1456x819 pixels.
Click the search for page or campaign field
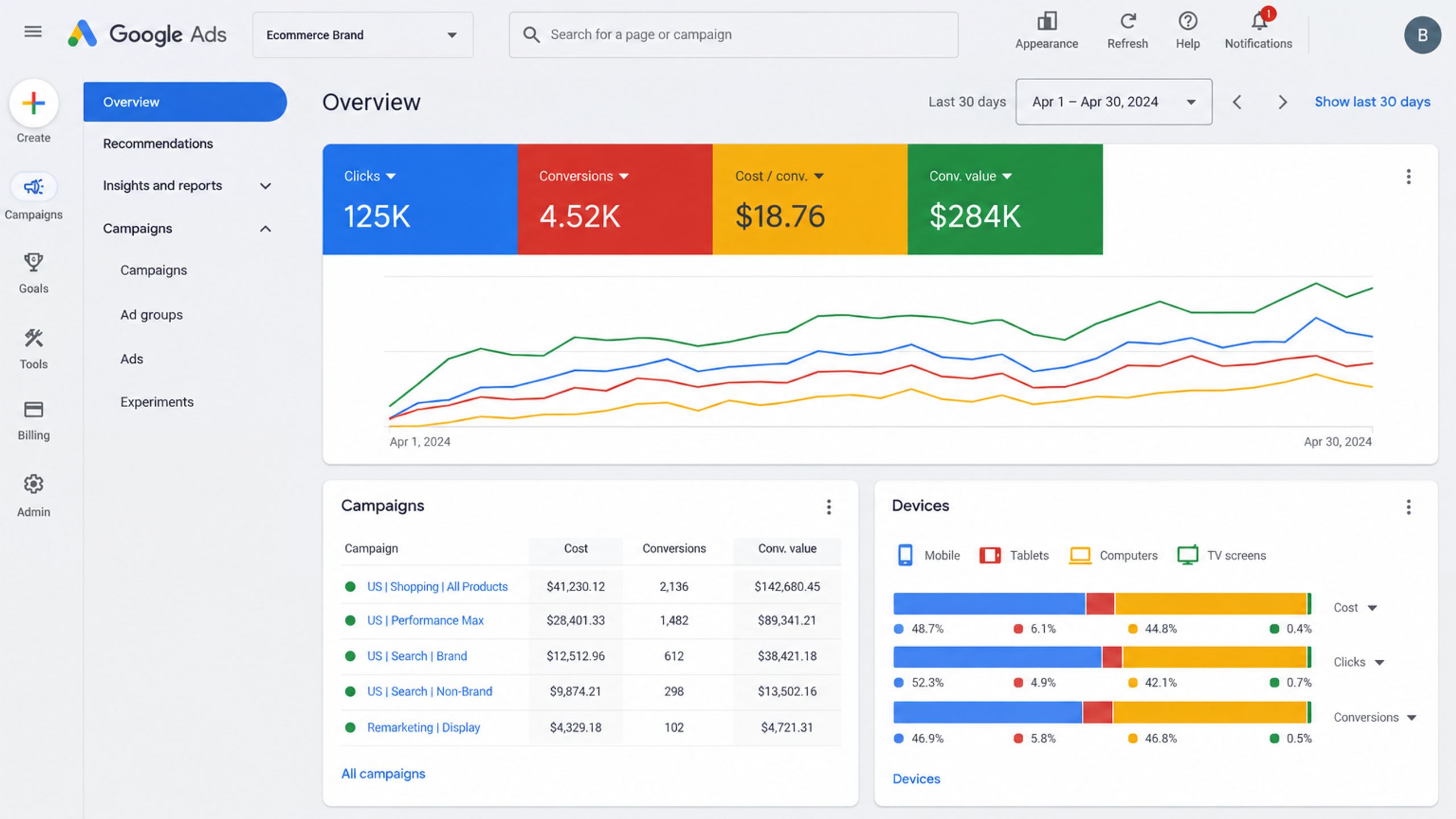(x=733, y=35)
